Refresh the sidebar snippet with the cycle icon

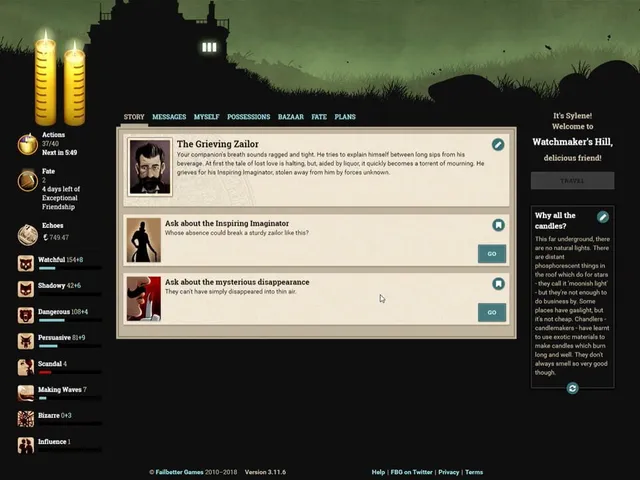pyautogui.click(x=572, y=388)
